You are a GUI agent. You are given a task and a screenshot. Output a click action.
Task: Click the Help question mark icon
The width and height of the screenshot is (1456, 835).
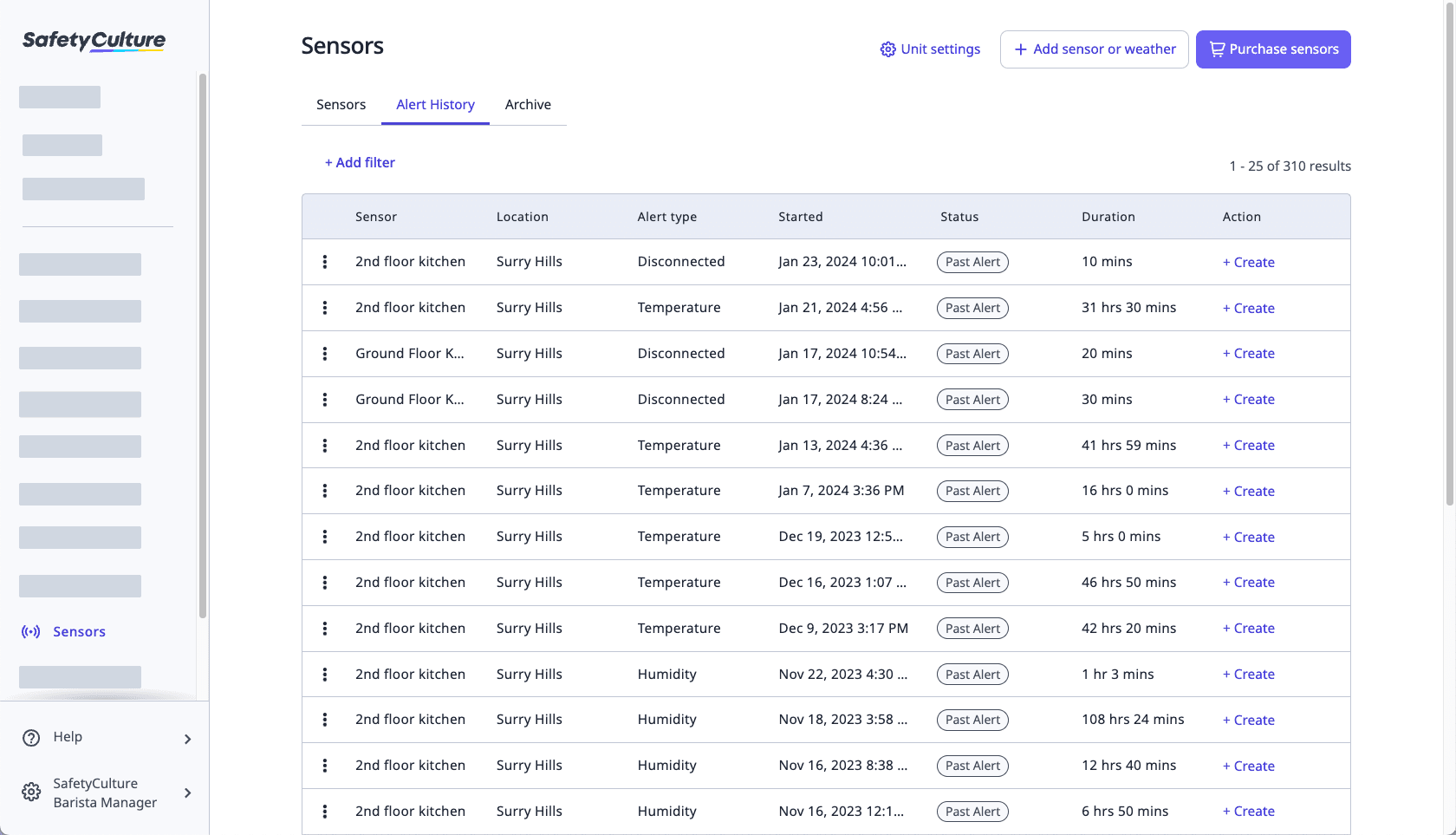pyautogui.click(x=31, y=737)
